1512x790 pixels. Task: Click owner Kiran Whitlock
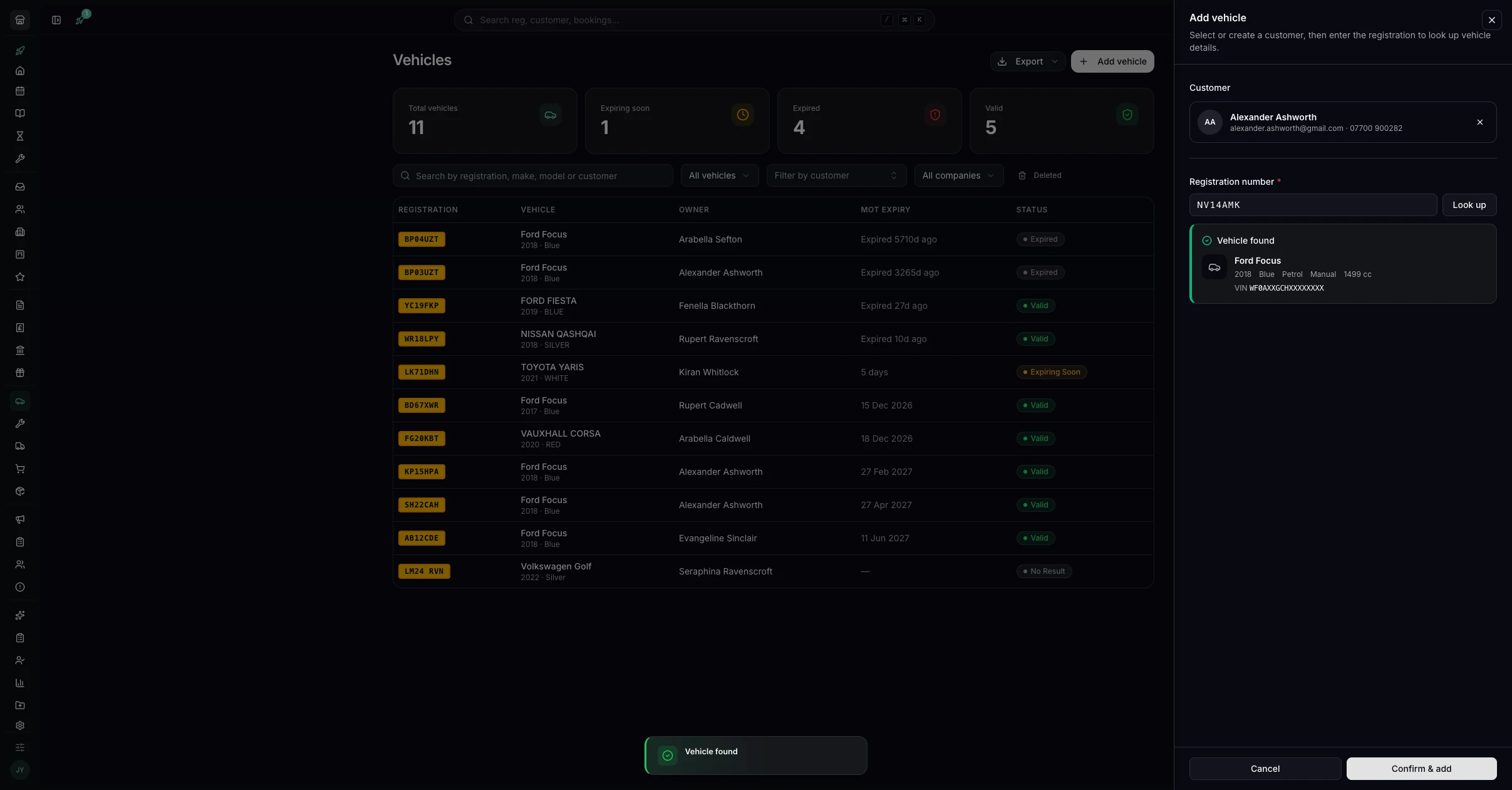click(708, 372)
